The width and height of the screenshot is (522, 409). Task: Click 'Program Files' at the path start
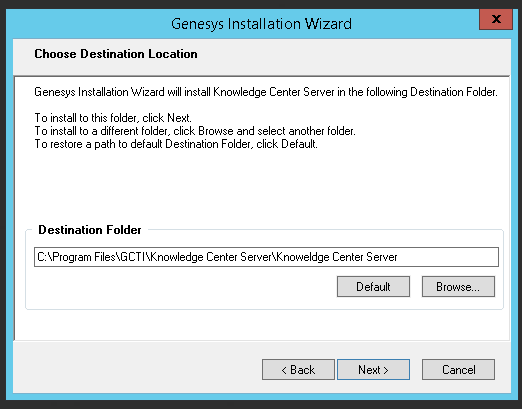(84, 257)
